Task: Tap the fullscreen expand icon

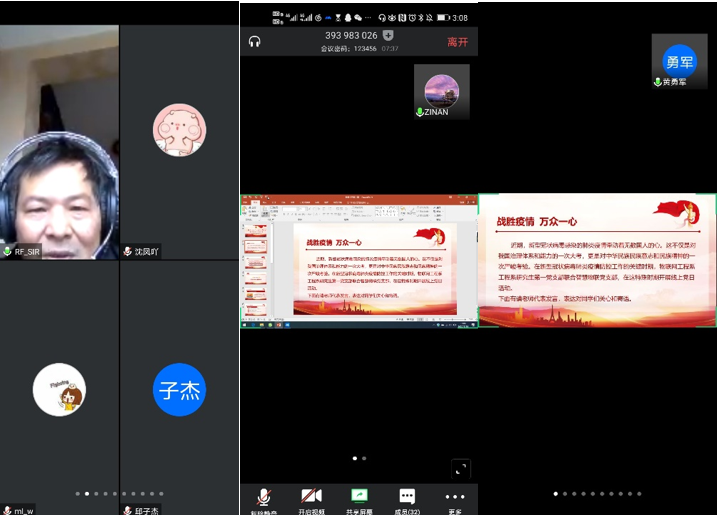Action: [460, 468]
